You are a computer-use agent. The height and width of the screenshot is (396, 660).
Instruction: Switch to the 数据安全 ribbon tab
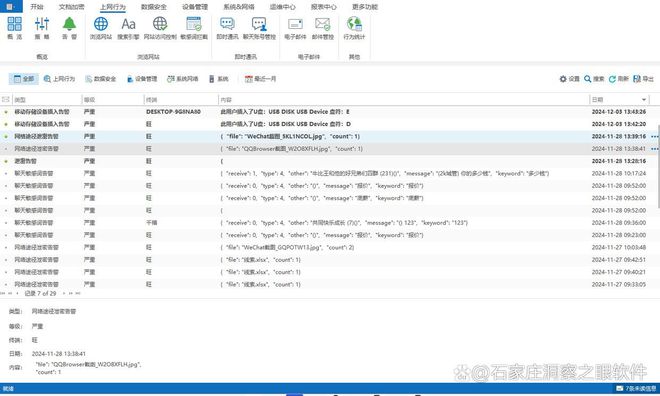[x=154, y=7]
